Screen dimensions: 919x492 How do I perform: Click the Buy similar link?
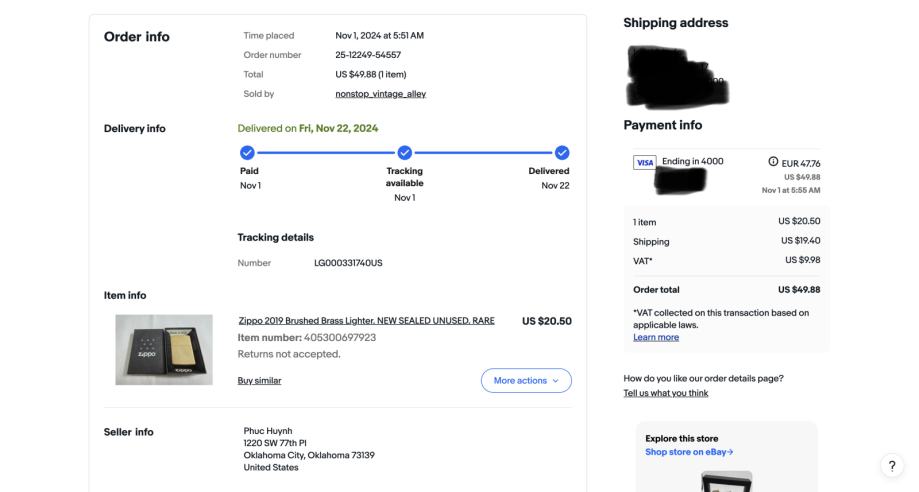pos(259,380)
